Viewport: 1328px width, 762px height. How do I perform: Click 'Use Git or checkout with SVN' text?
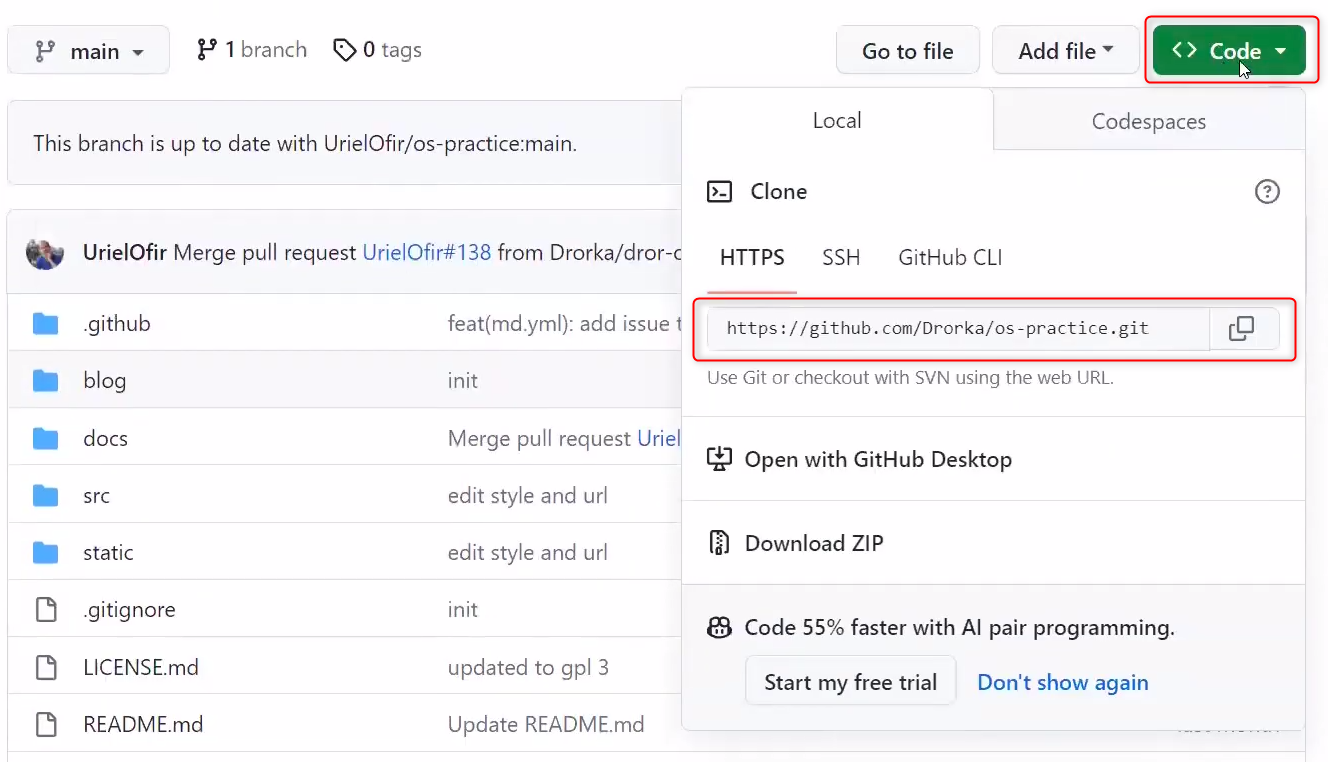pyautogui.click(x=910, y=378)
